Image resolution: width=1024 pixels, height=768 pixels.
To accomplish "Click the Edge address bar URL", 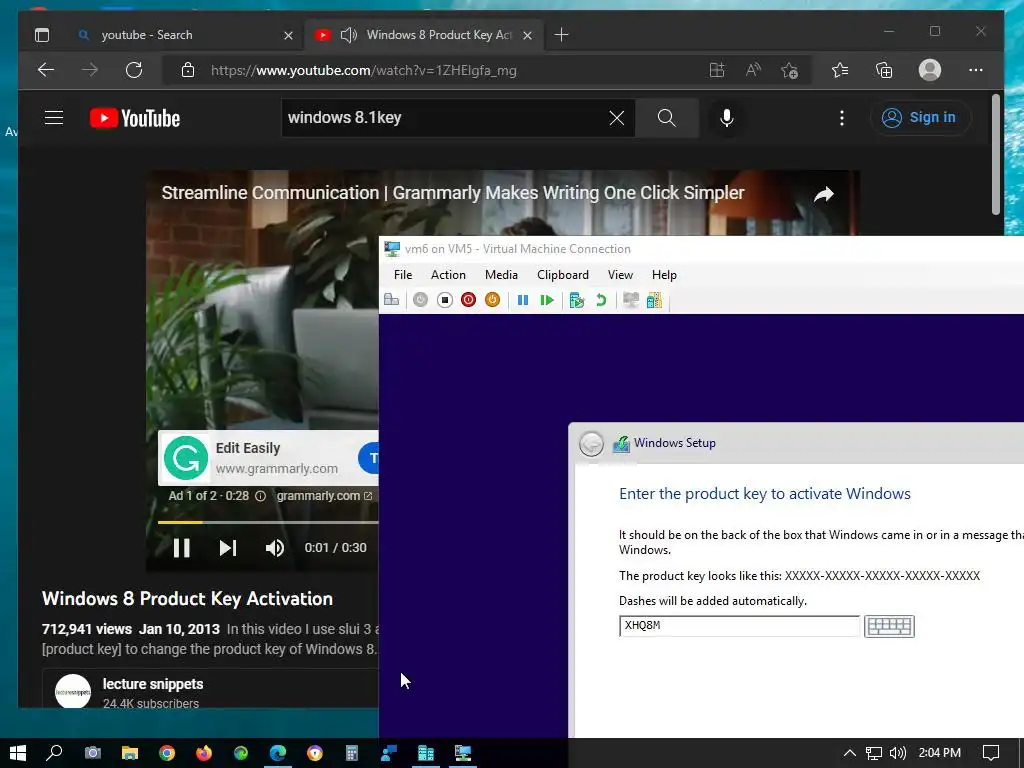I will click(363, 70).
